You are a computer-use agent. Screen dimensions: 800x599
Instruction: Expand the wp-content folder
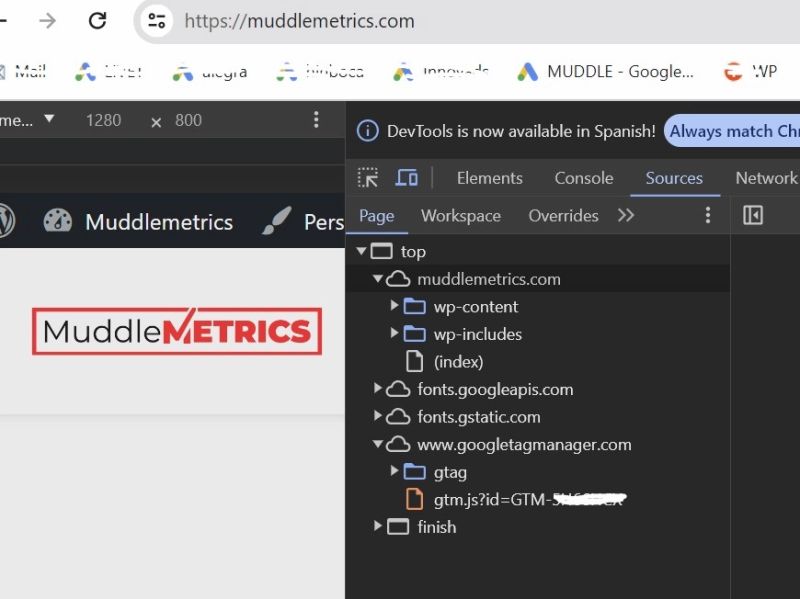394,307
